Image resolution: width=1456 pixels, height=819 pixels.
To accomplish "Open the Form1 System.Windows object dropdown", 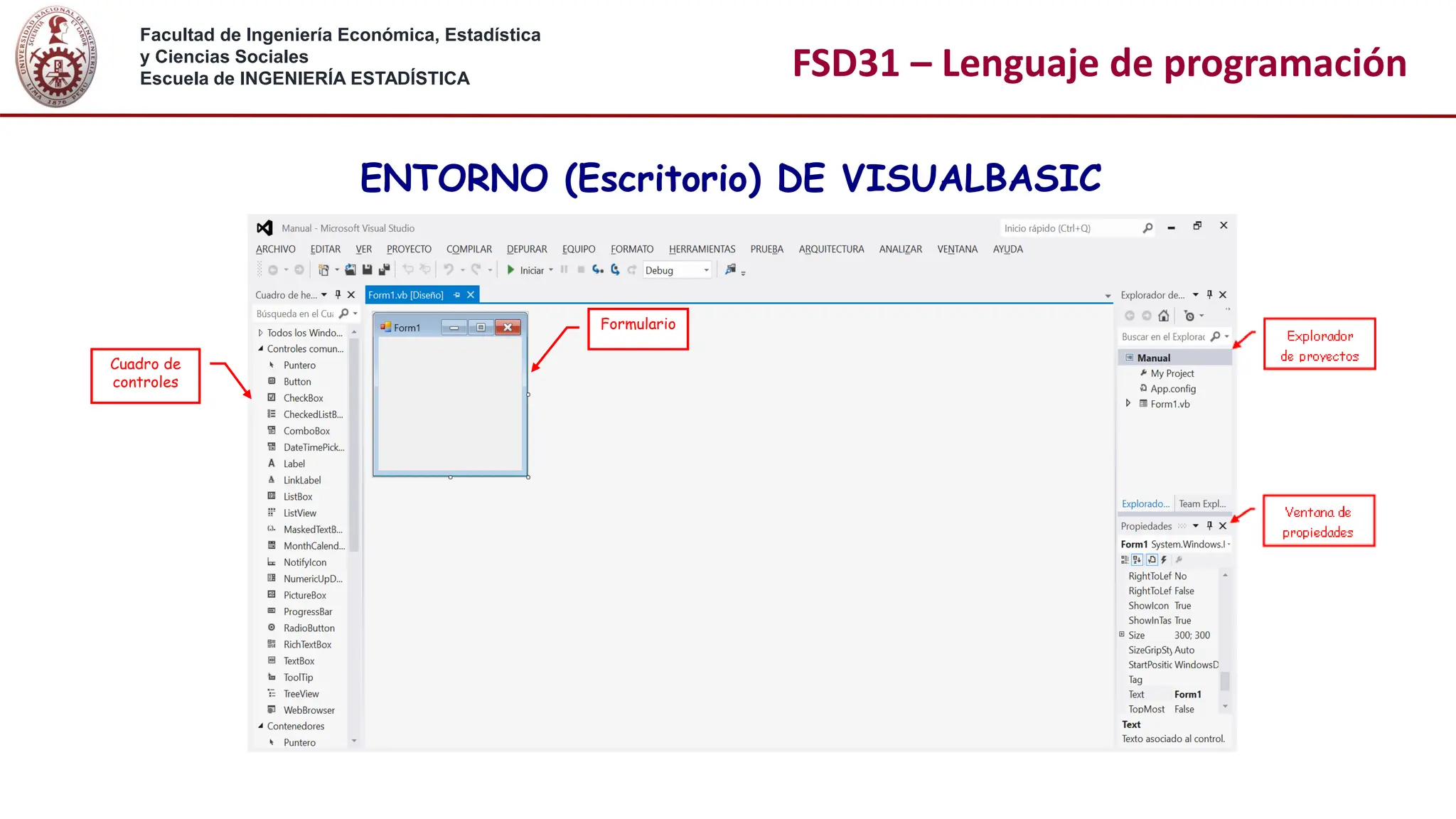I will (x=1228, y=544).
